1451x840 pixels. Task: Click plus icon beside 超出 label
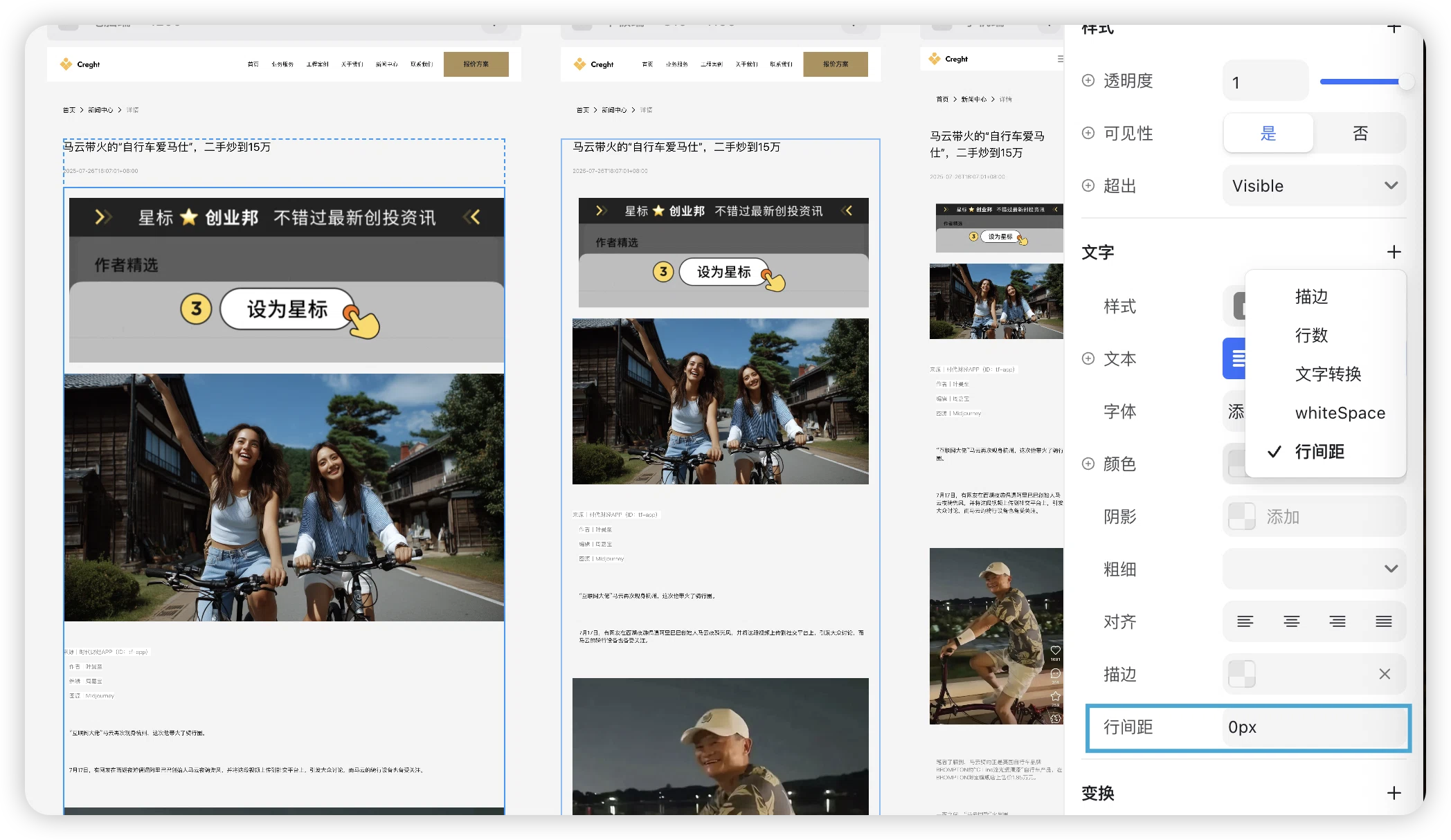pyautogui.click(x=1088, y=185)
